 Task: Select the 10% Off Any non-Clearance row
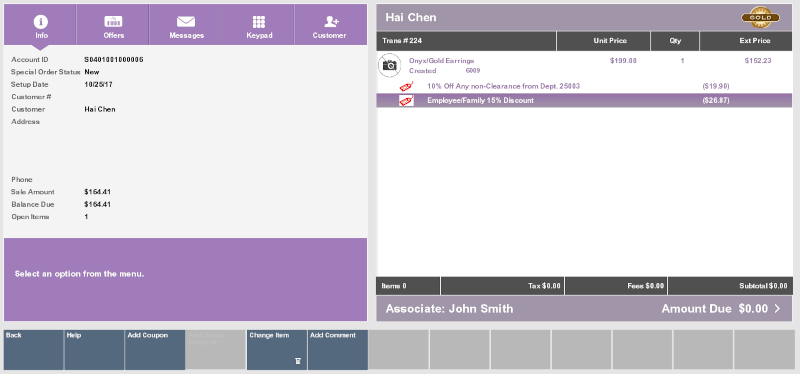[585, 86]
